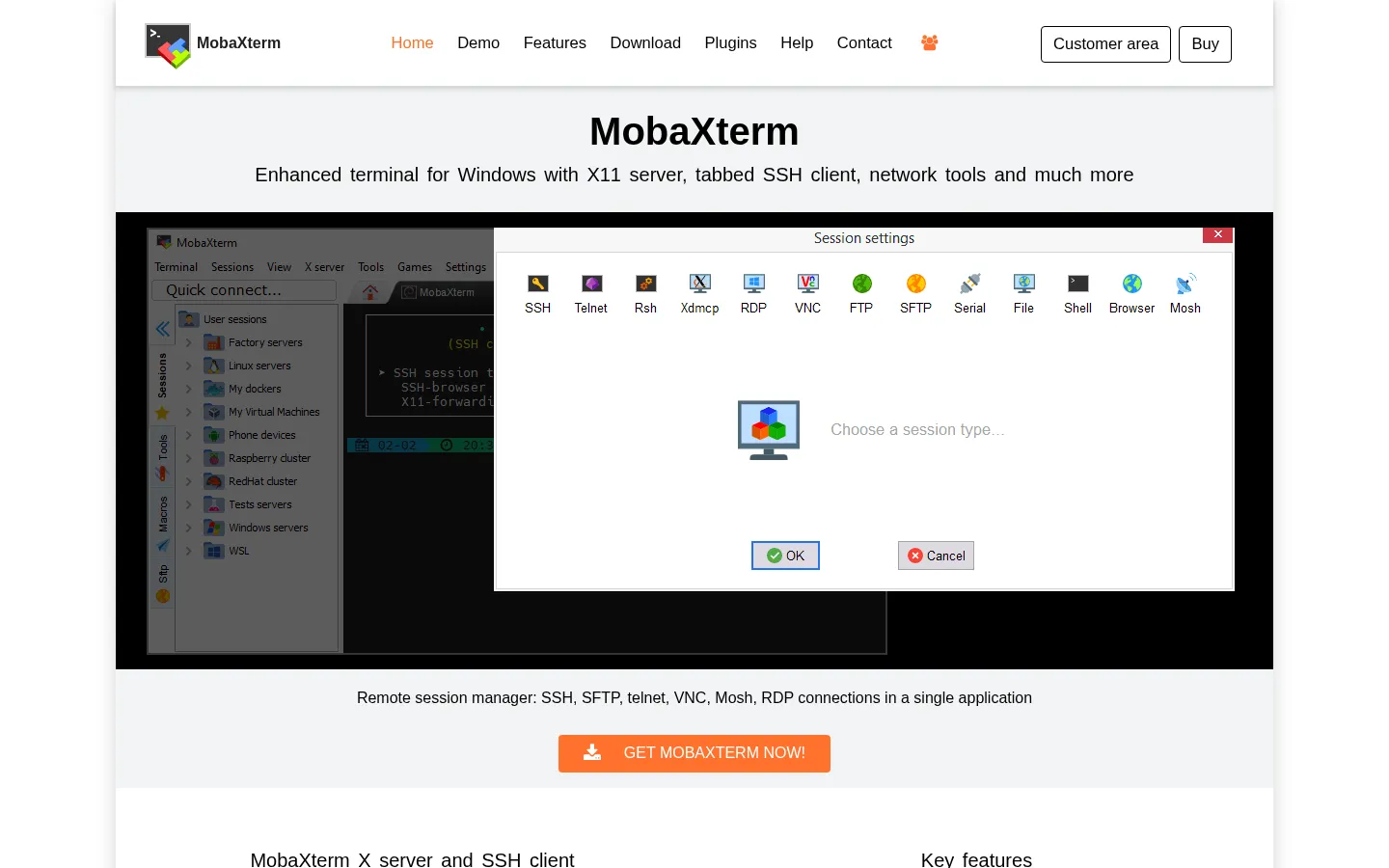Select the VNC session icon
Viewport: 1389px width, 868px height.
tap(808, 284)
